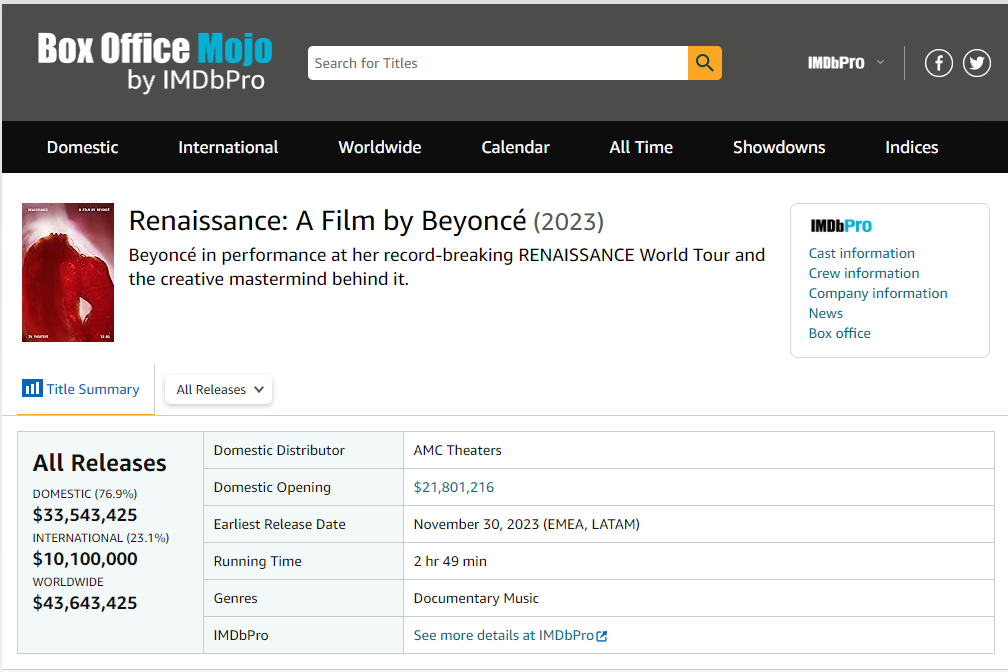The height and width of the screenshot is (672, 1008).
Task: Go to the Worldwide menu
Action: (379, 147)
